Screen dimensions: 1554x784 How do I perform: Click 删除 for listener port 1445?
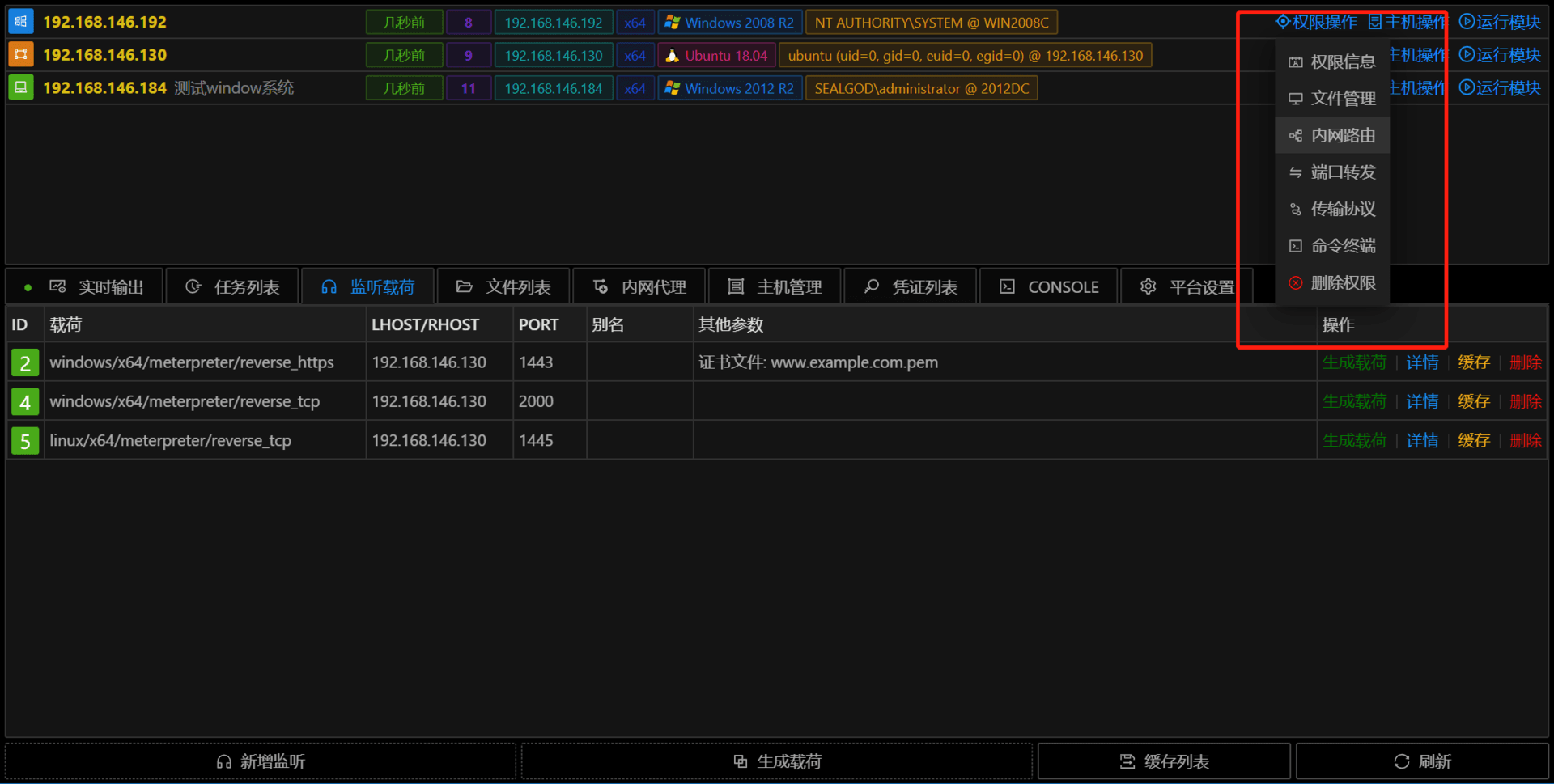click(x=1526, y=440)
